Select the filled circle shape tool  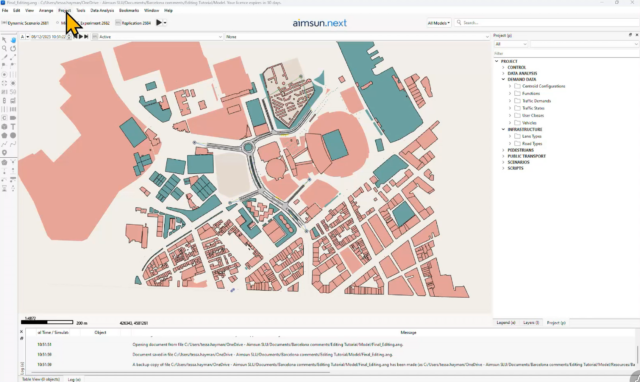[x=13, y=135]
